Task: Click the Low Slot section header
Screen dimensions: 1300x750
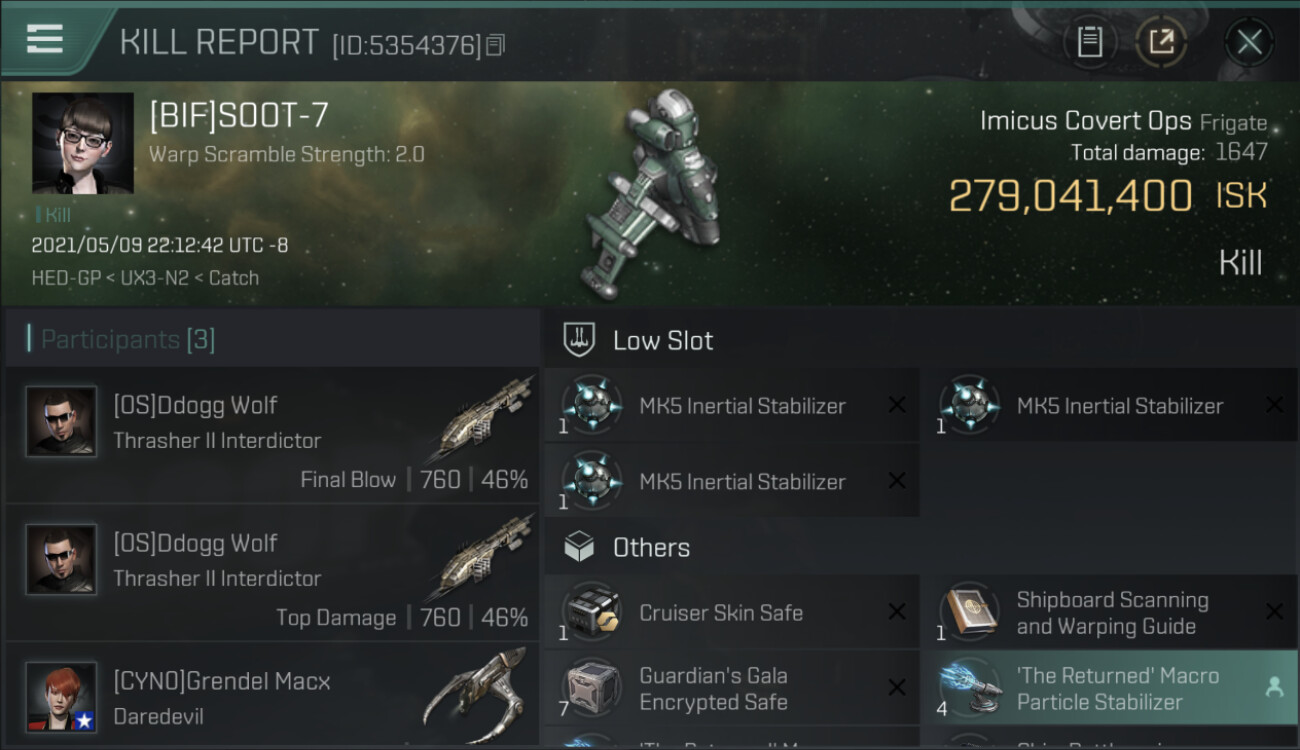Action: coord(921,340)
